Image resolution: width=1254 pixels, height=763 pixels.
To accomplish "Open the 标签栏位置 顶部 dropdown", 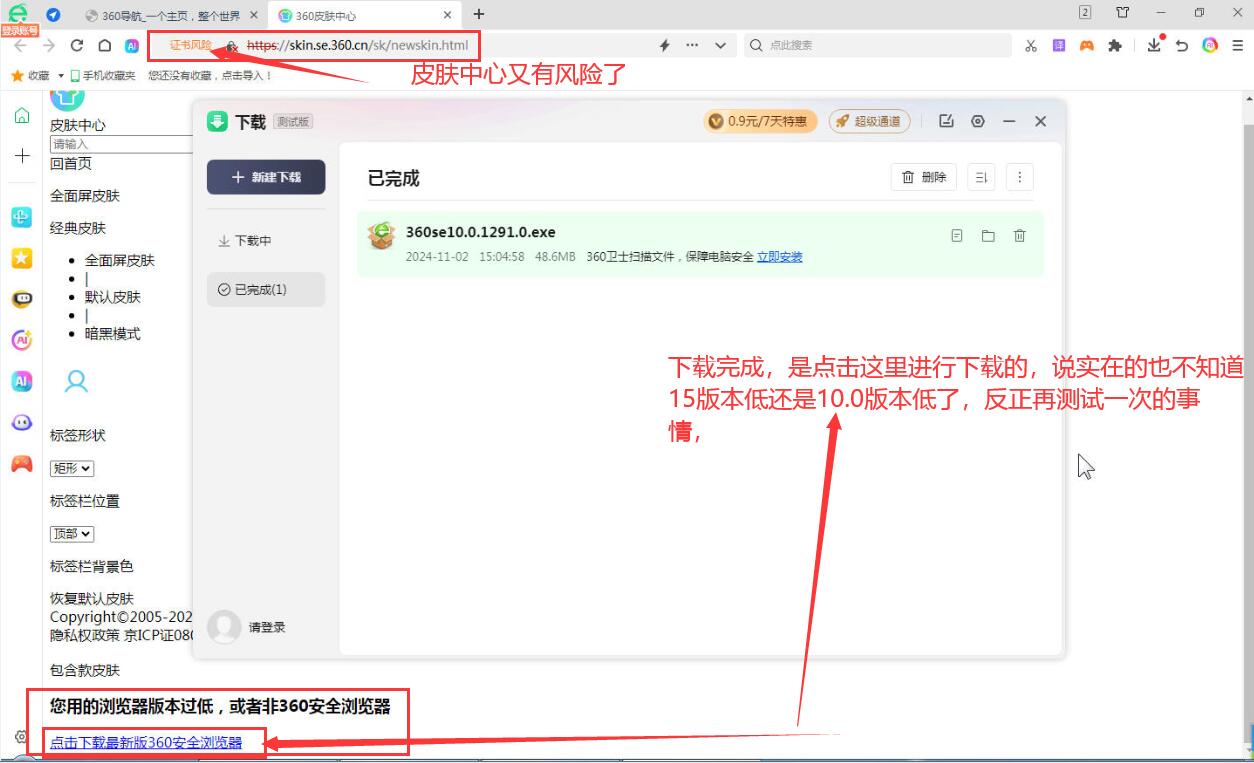I will click(x=72, y=534).
